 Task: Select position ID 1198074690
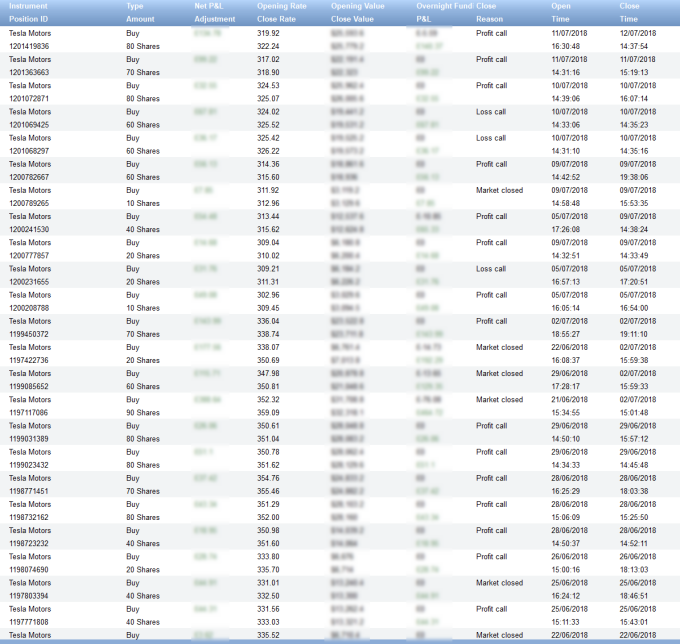[x=29, y=569]
